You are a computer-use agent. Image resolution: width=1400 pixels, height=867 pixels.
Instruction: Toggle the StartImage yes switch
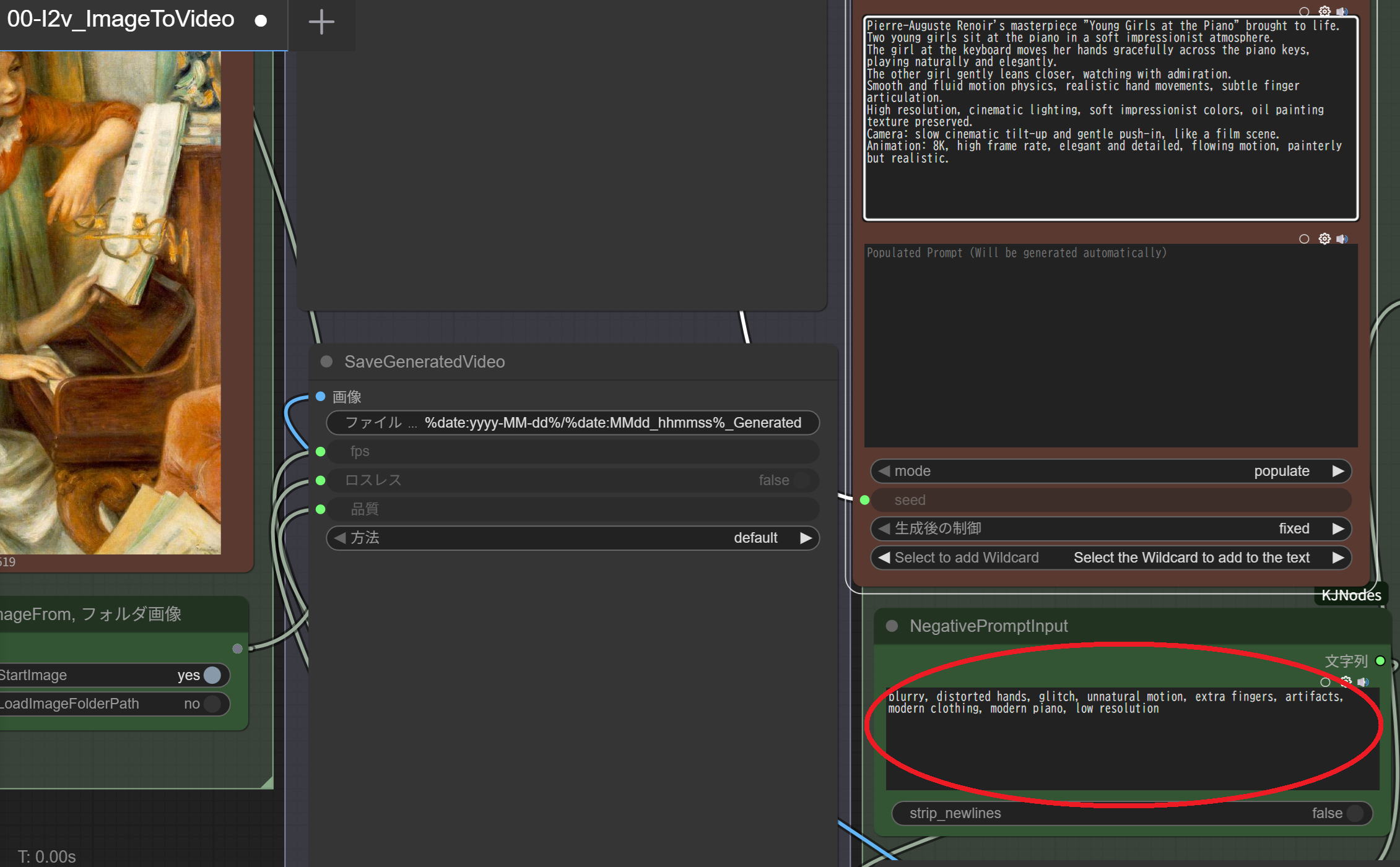tap(212, 675)
